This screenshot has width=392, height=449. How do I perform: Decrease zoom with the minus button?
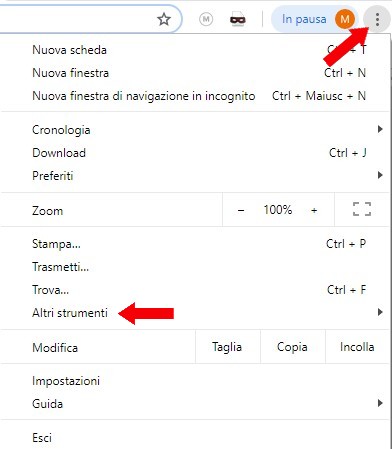click(241, 210)
